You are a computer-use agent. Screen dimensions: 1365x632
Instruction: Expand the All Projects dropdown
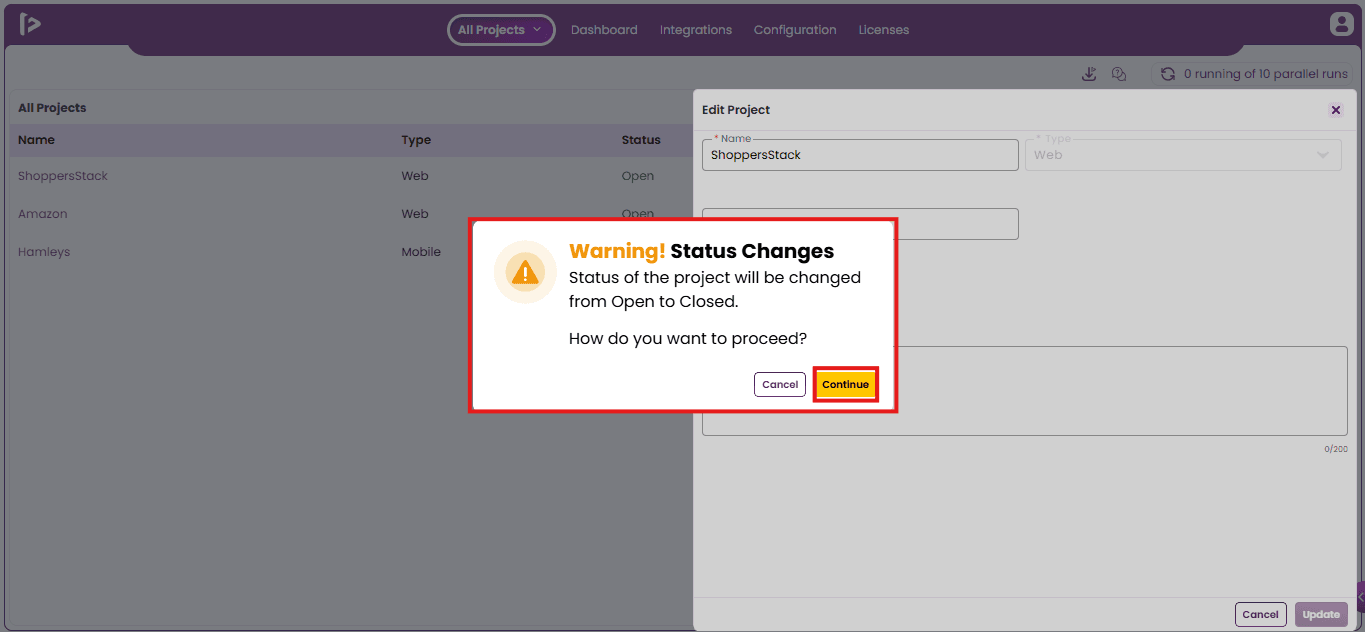[x=501, y=30]
